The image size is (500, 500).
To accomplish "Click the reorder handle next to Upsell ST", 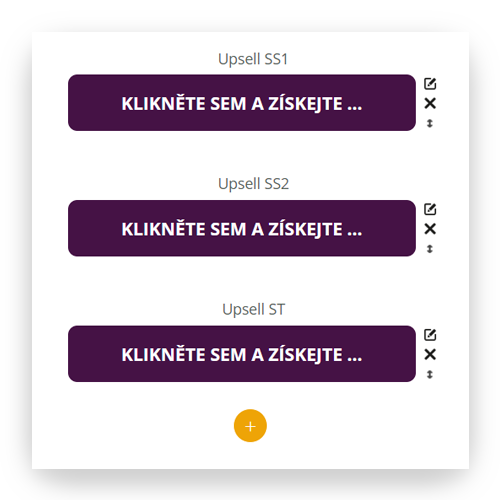I will pyautogui.click(x=430, y=374).
